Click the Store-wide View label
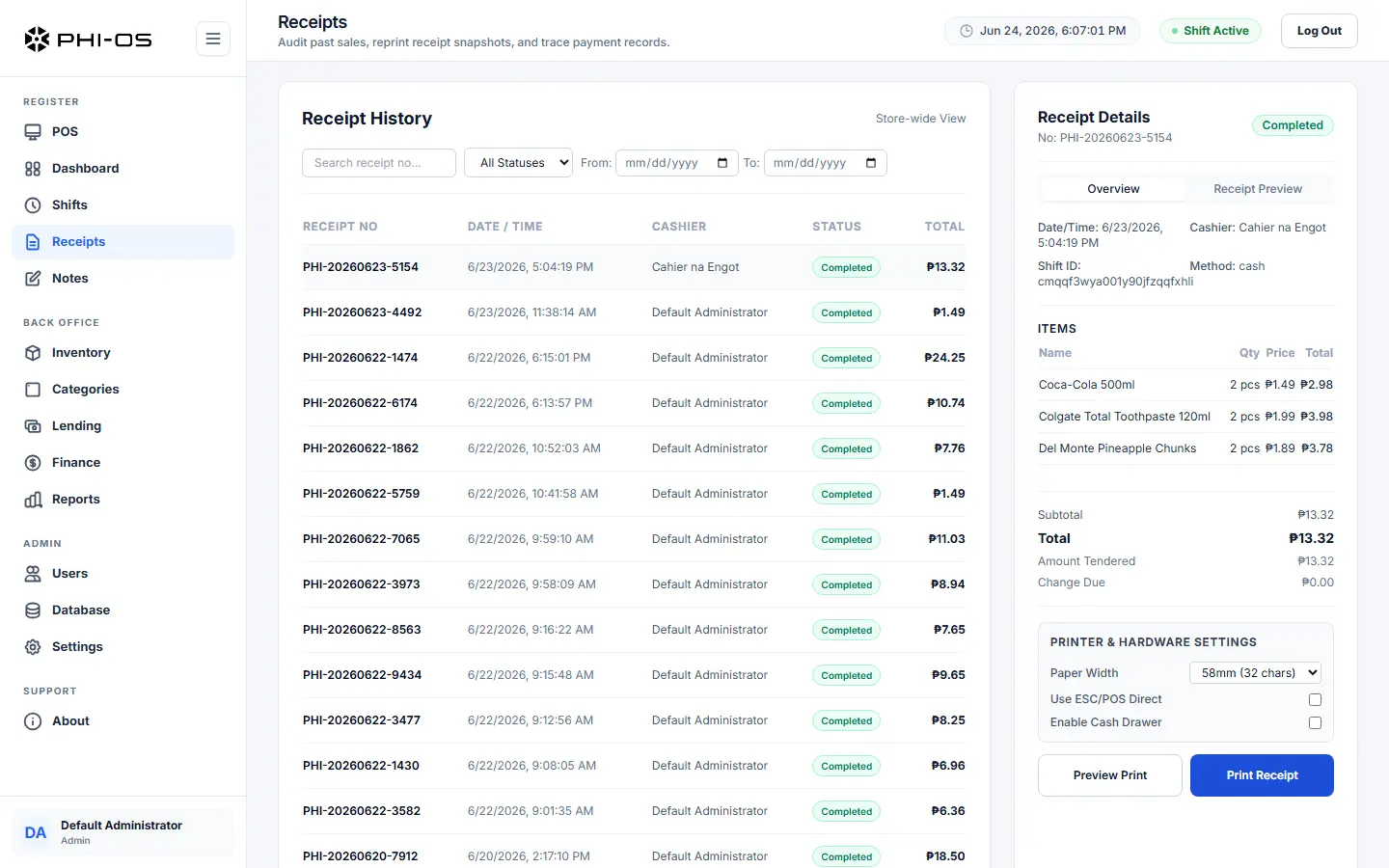 [x=920, y=119]
